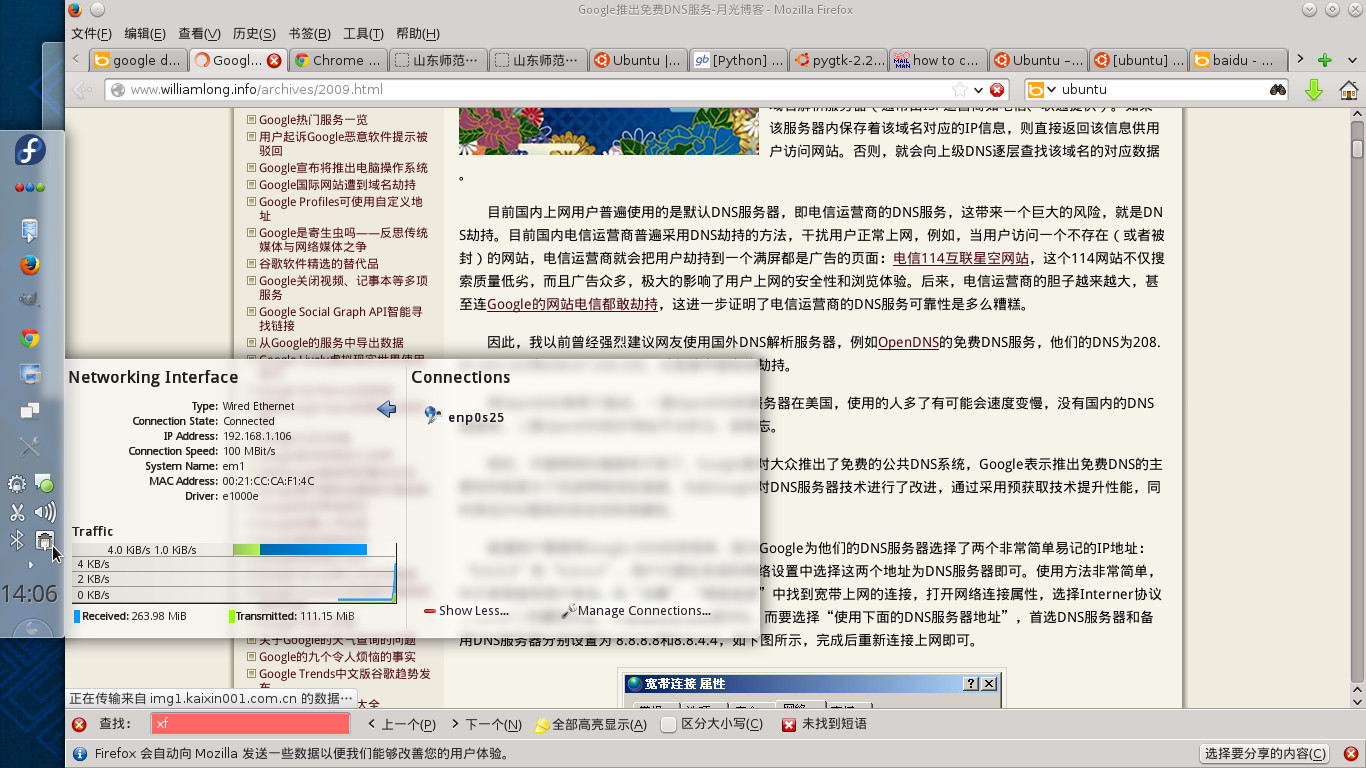This screenshot has height=768, width=1366.
Task: Find next match 下一个(N)
Action: [486, 724]
